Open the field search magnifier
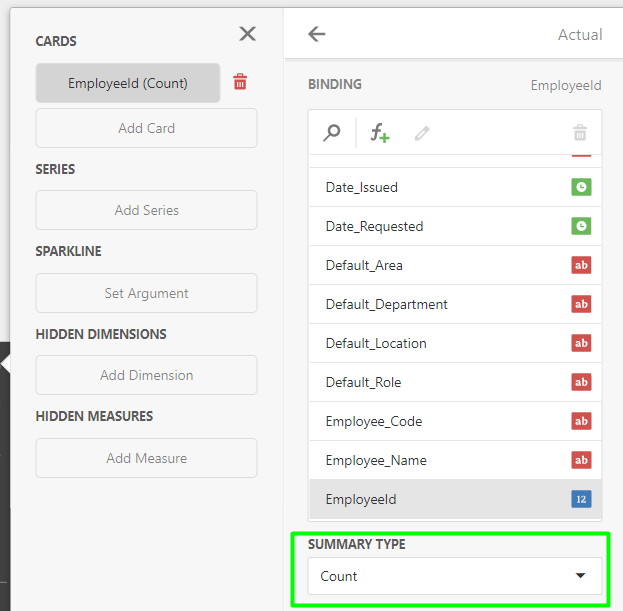The image size is (623, 611). pos(332,133)
